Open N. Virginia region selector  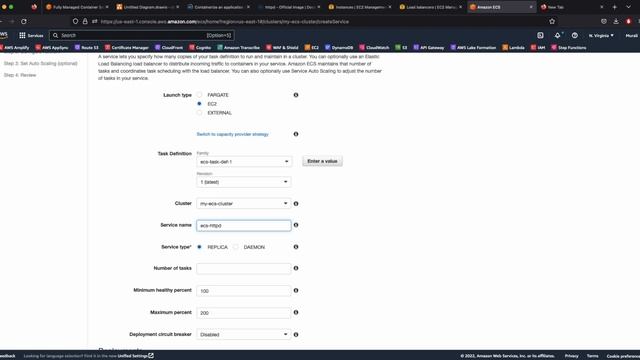(601, 36)
